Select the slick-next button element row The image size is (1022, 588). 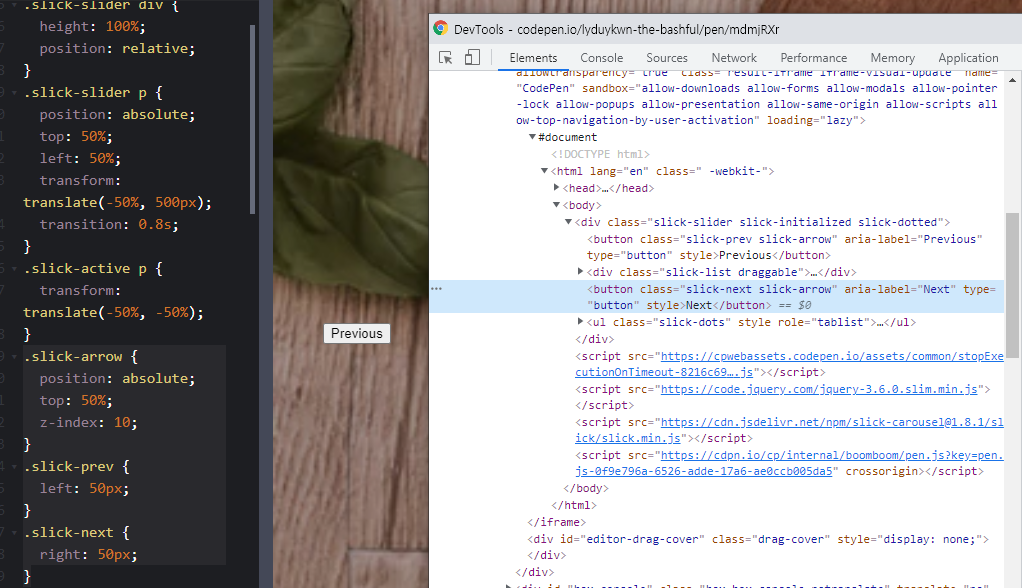coord(717,297)
